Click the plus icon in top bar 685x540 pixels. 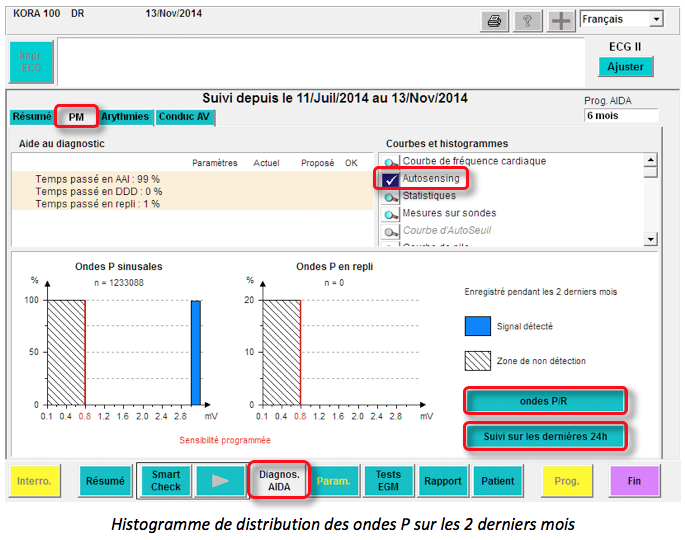562,20
